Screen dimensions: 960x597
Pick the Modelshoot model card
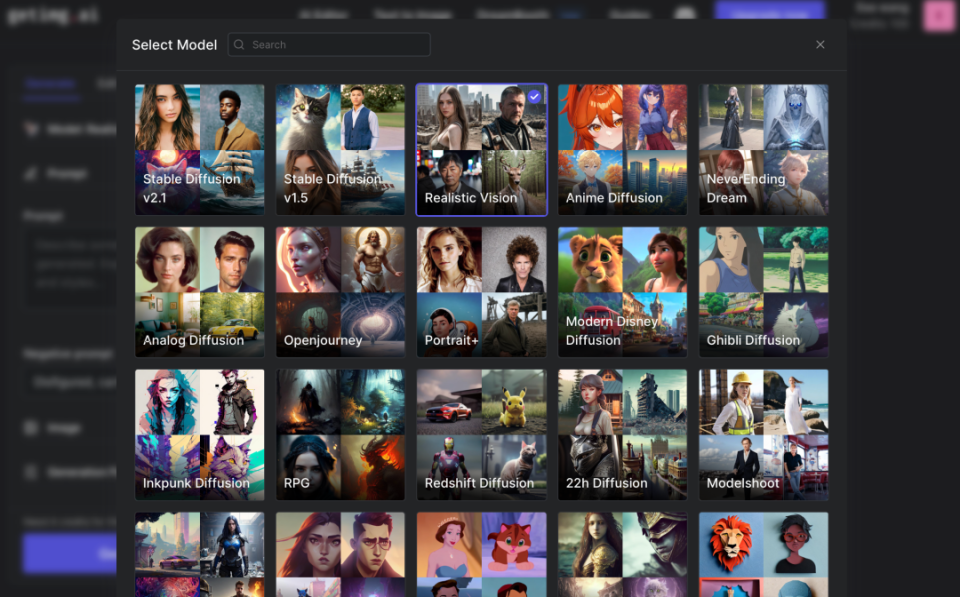[x=763, y=435]
